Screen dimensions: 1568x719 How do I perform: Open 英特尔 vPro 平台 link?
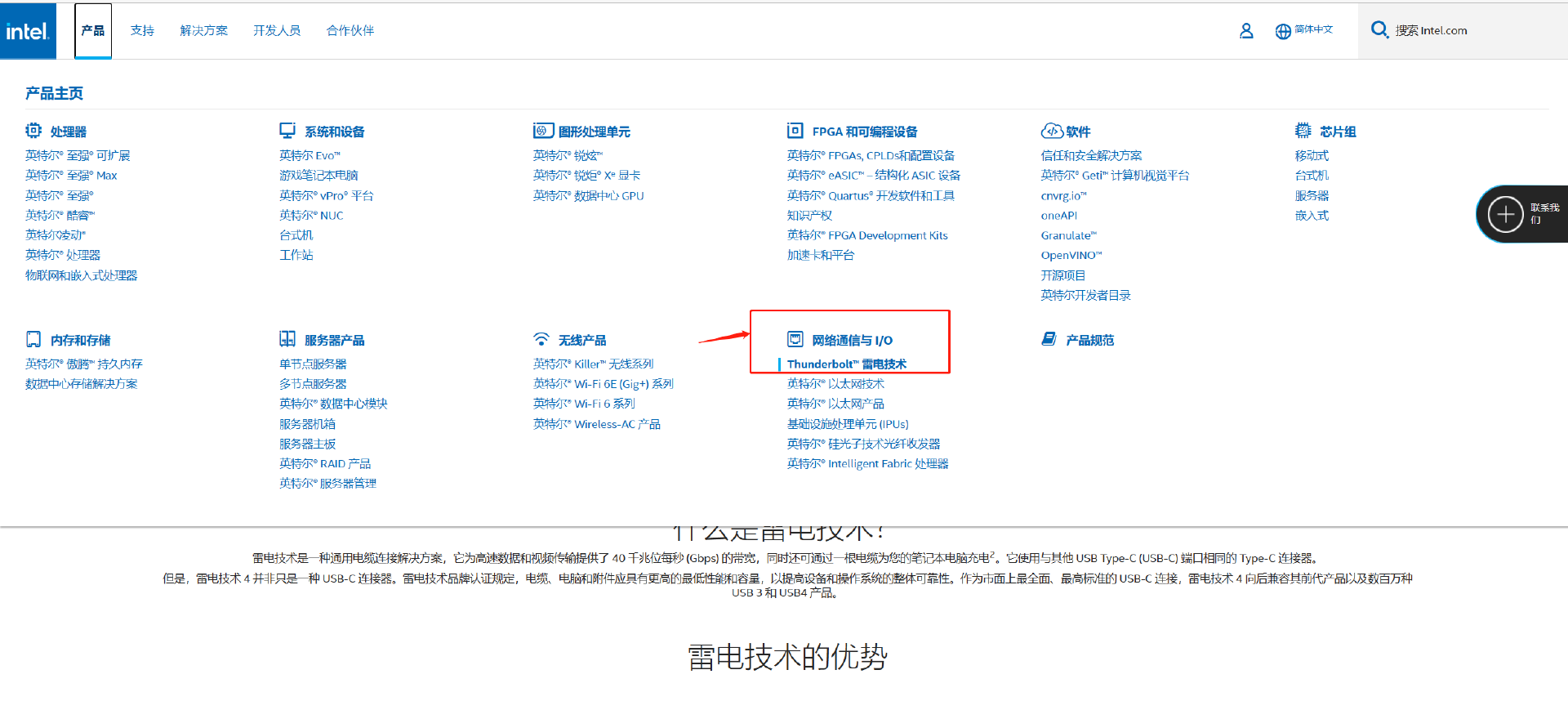click(x=326, y=195)
